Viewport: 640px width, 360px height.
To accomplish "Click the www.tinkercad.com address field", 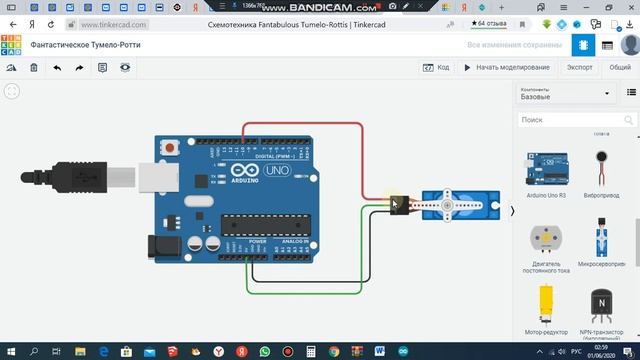I will pyautogui.click(x=113, y=24).
